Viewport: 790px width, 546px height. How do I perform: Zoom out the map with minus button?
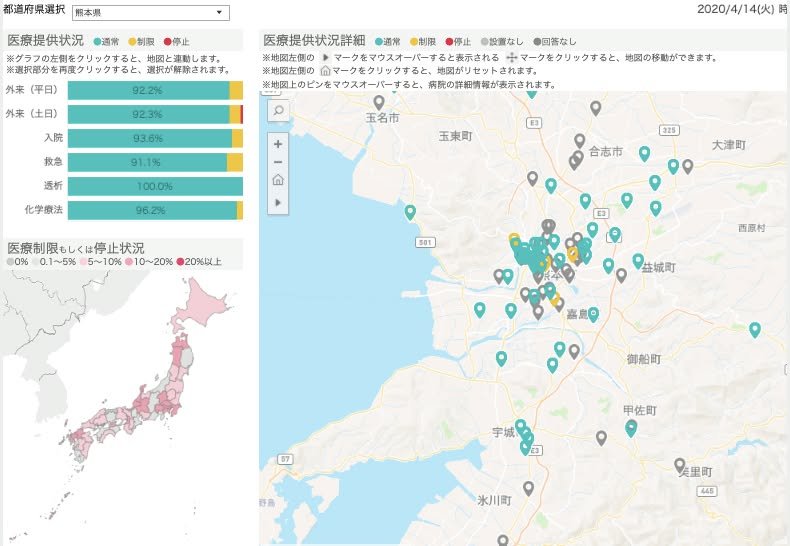[x=277, y=162]
